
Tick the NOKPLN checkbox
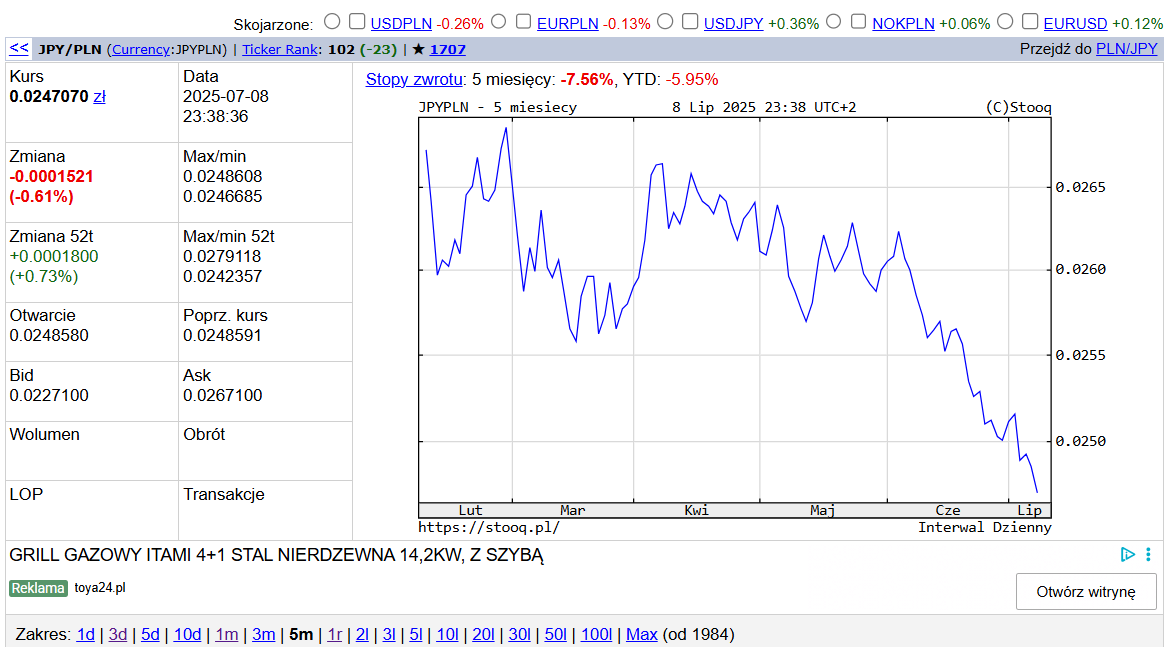point(859,22)
